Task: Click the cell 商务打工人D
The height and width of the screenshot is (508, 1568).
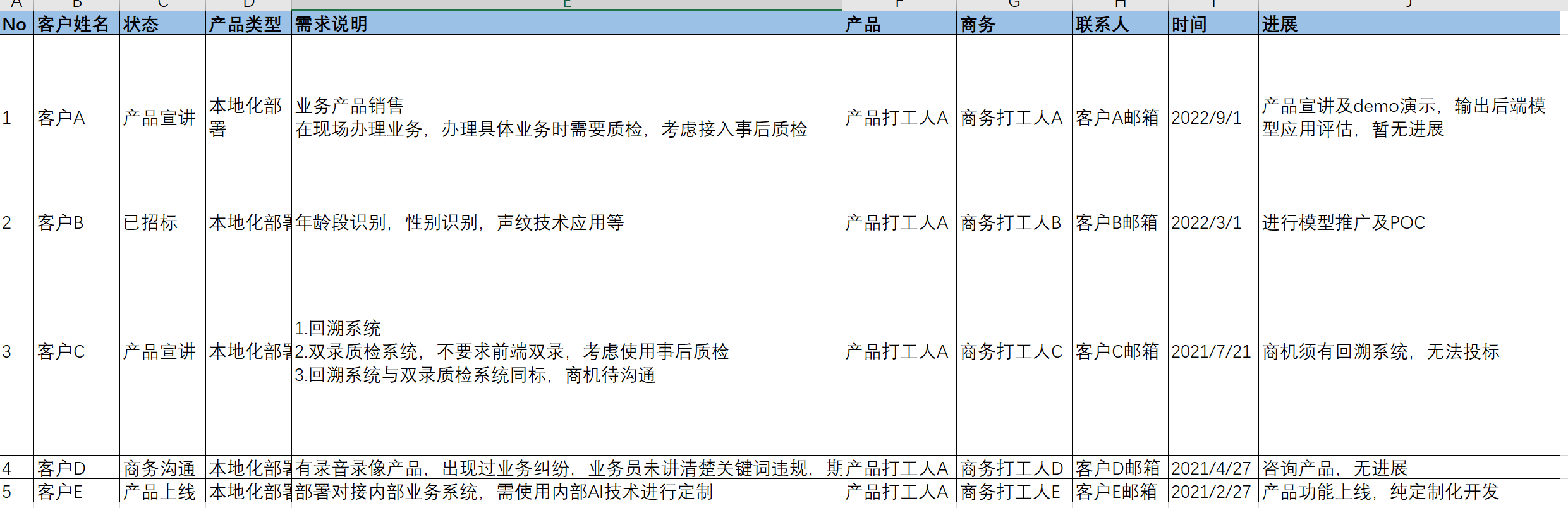Action: pos(1014,468)
